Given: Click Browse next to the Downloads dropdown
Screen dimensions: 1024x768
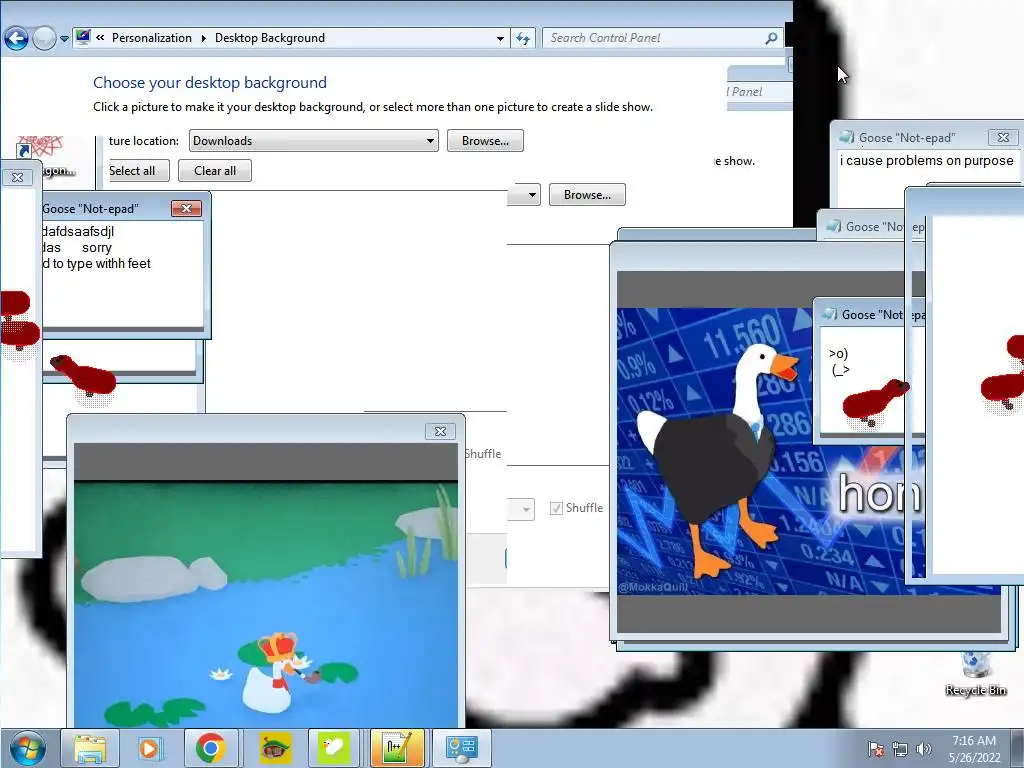Looking at the screenshot, I should [485, 140].
